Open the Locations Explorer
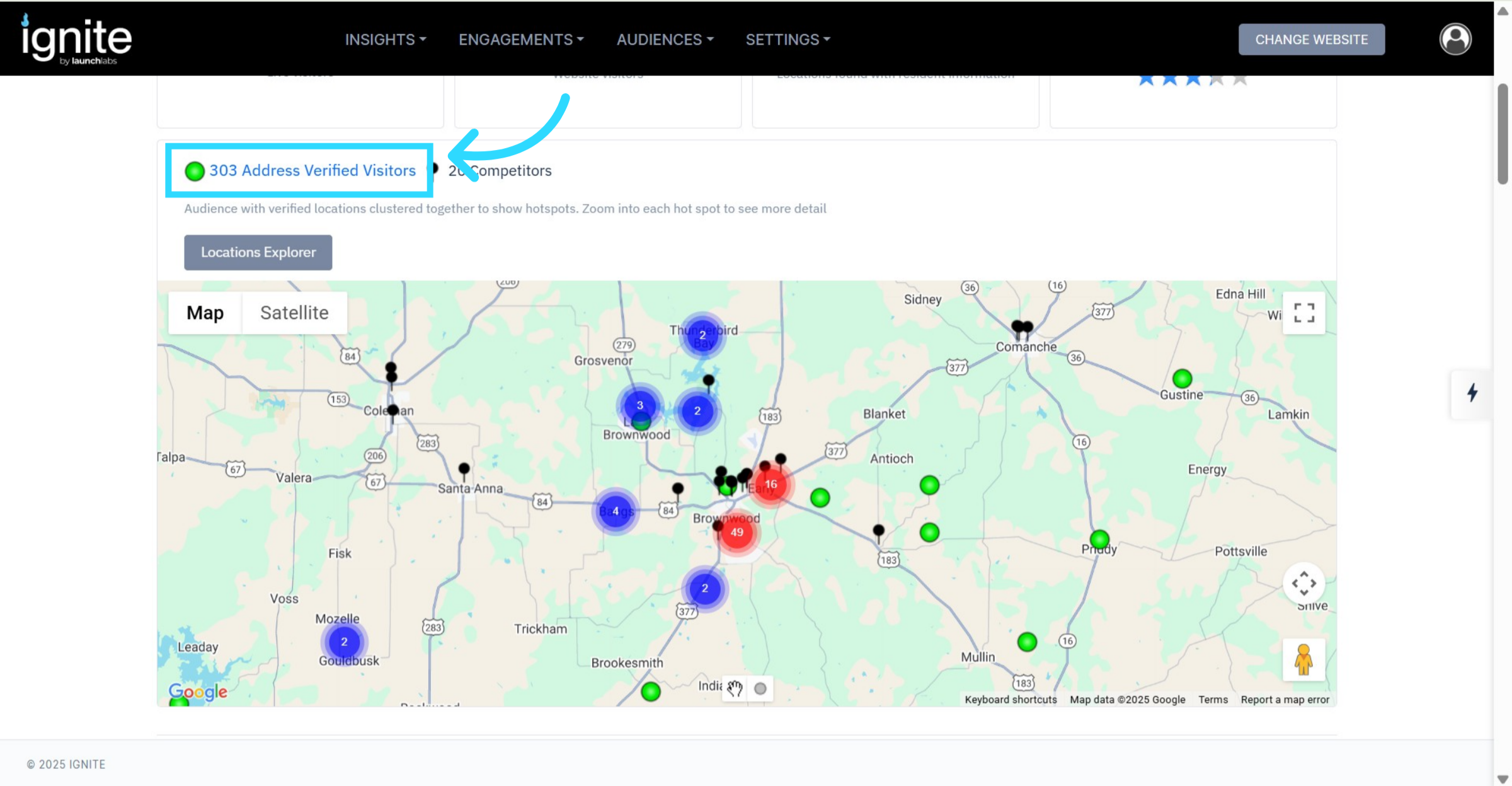 point(258,252)
